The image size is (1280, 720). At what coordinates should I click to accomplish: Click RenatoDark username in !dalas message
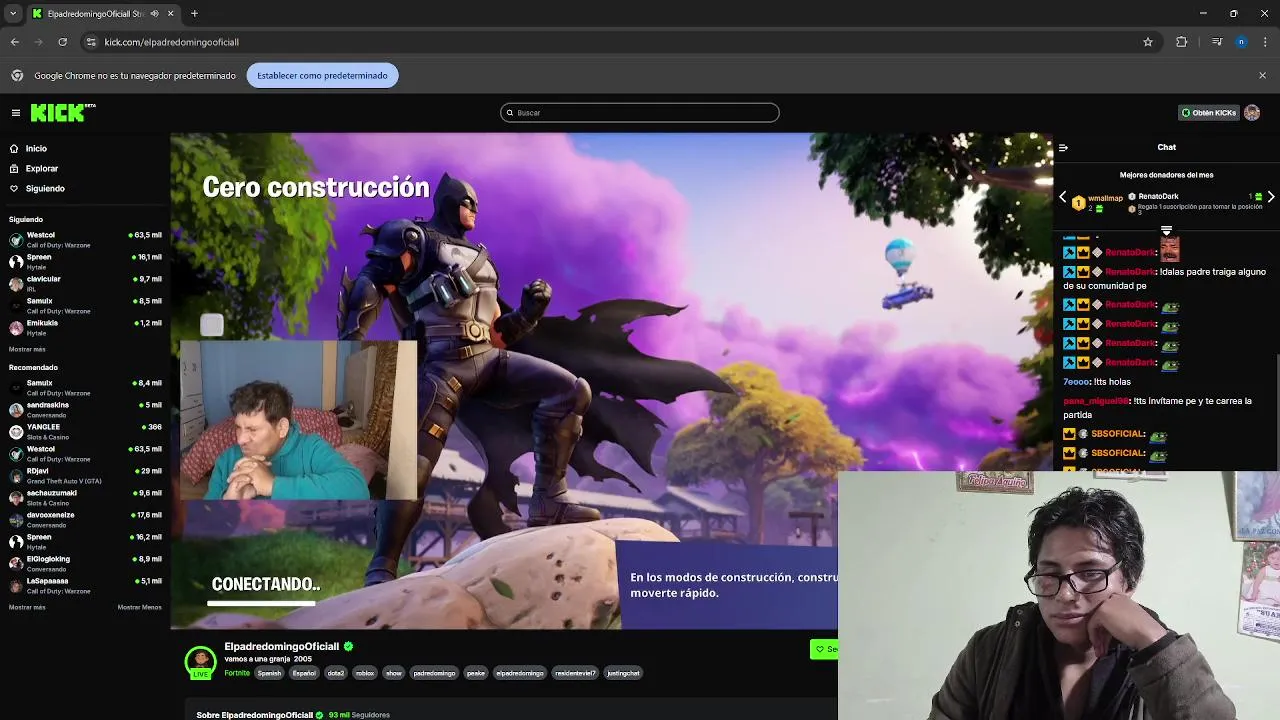[x=1130, y=272]
